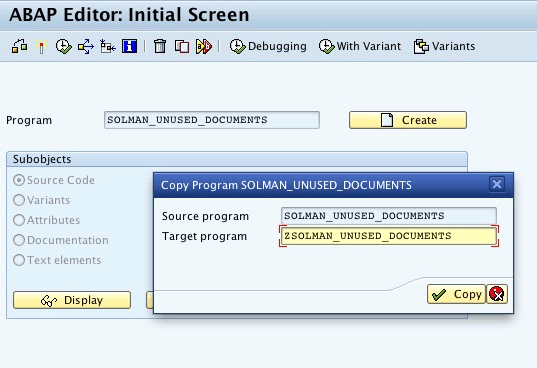
Task: Confirm with the Copy button in dialog
Action: tap(457, 294)
